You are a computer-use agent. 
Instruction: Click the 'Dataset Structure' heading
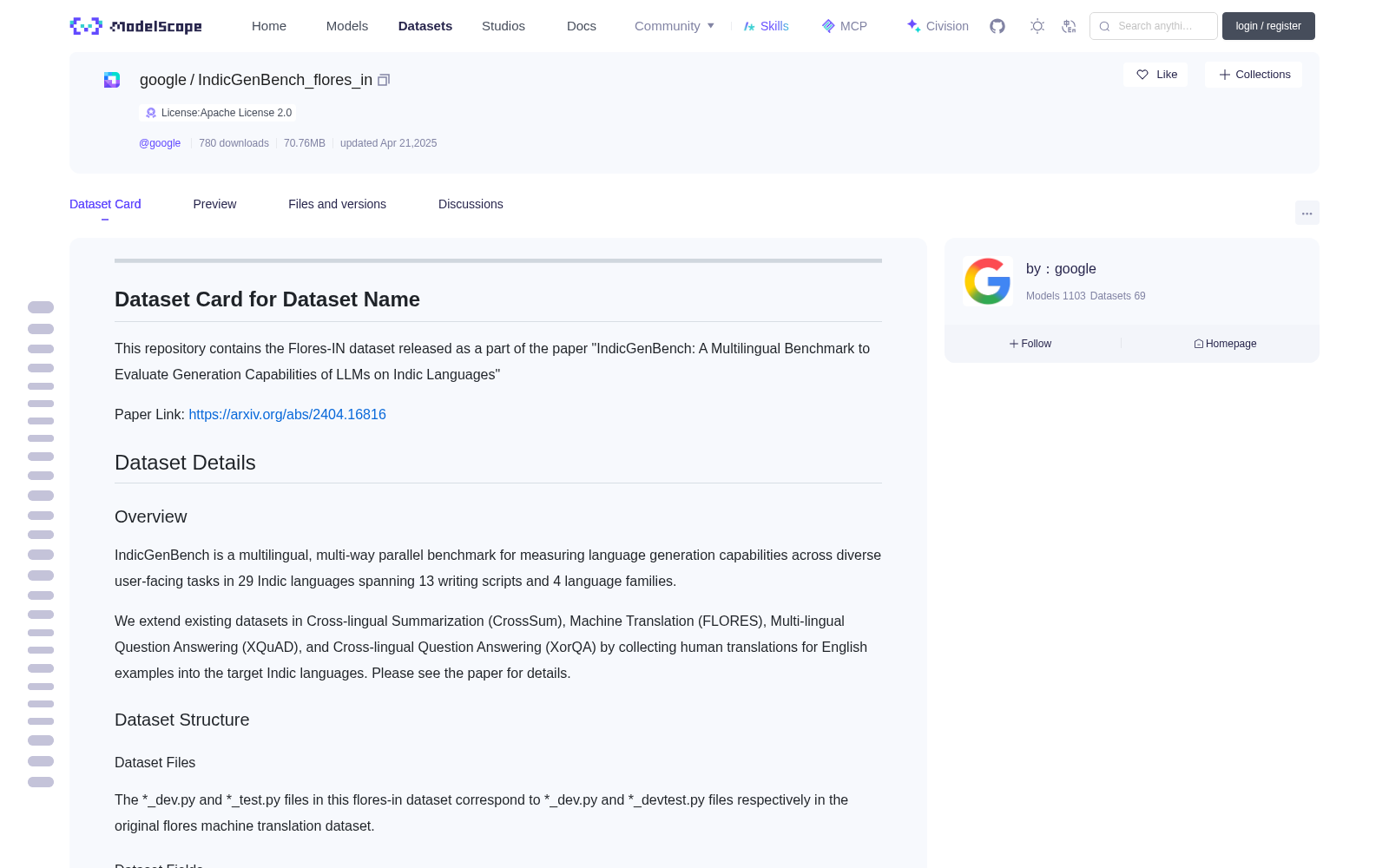click(182, 720)
